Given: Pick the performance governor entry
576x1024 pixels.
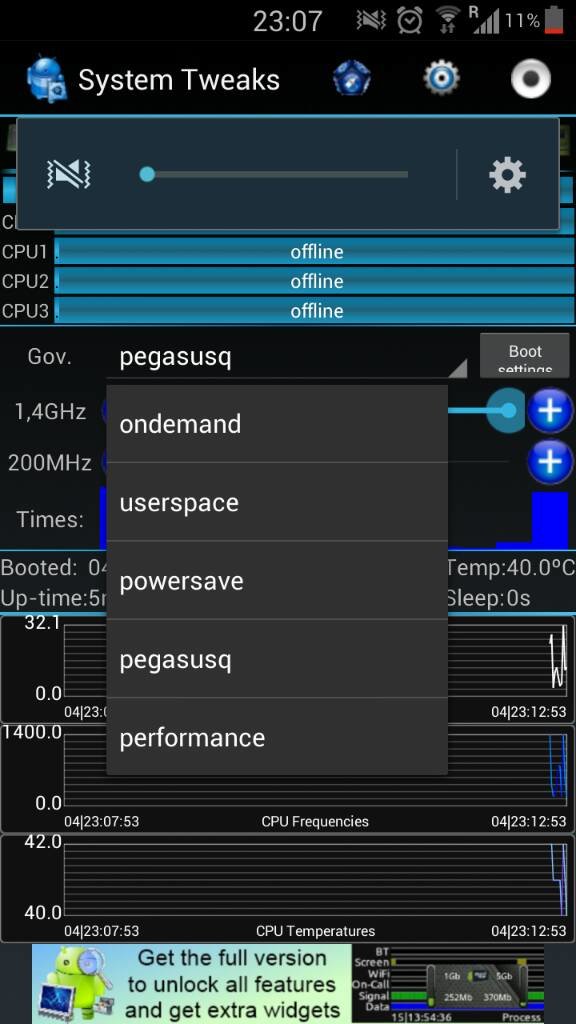Looking at the screenshot, I should (277, 737).
